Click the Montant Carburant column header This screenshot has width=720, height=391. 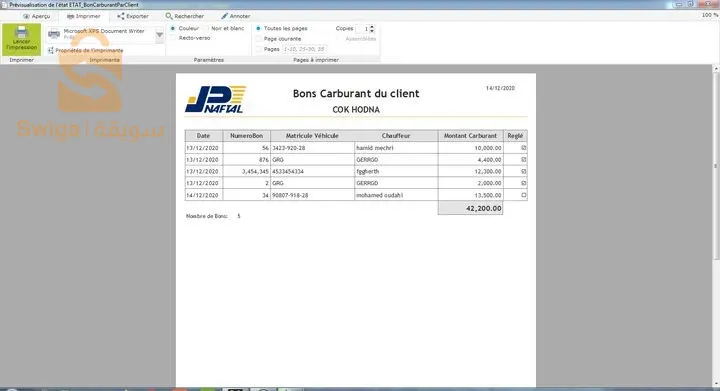[x=470, y=136]
